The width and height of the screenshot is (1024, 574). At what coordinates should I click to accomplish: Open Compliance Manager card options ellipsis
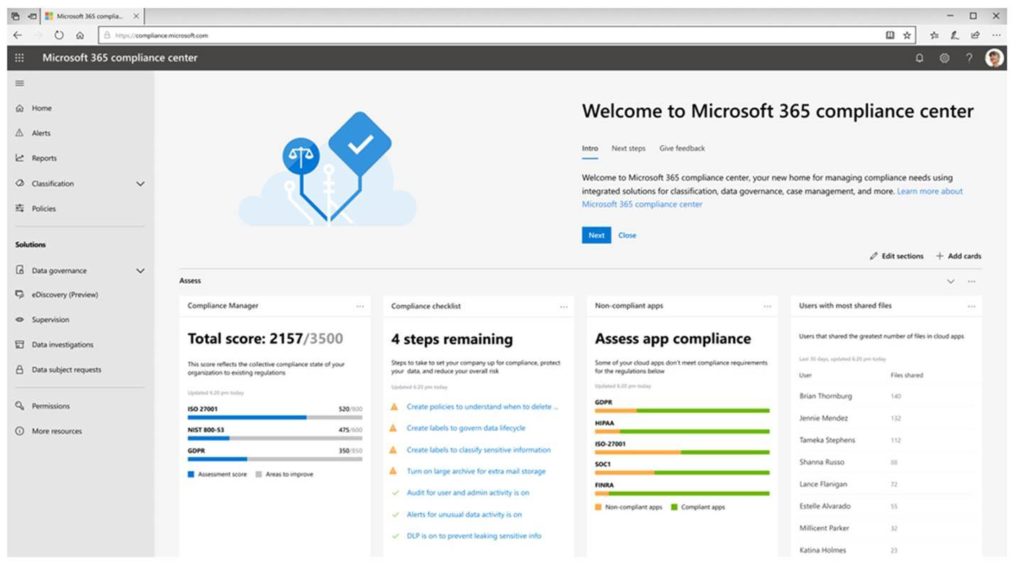pyautogui.click(x=360, y=306)
